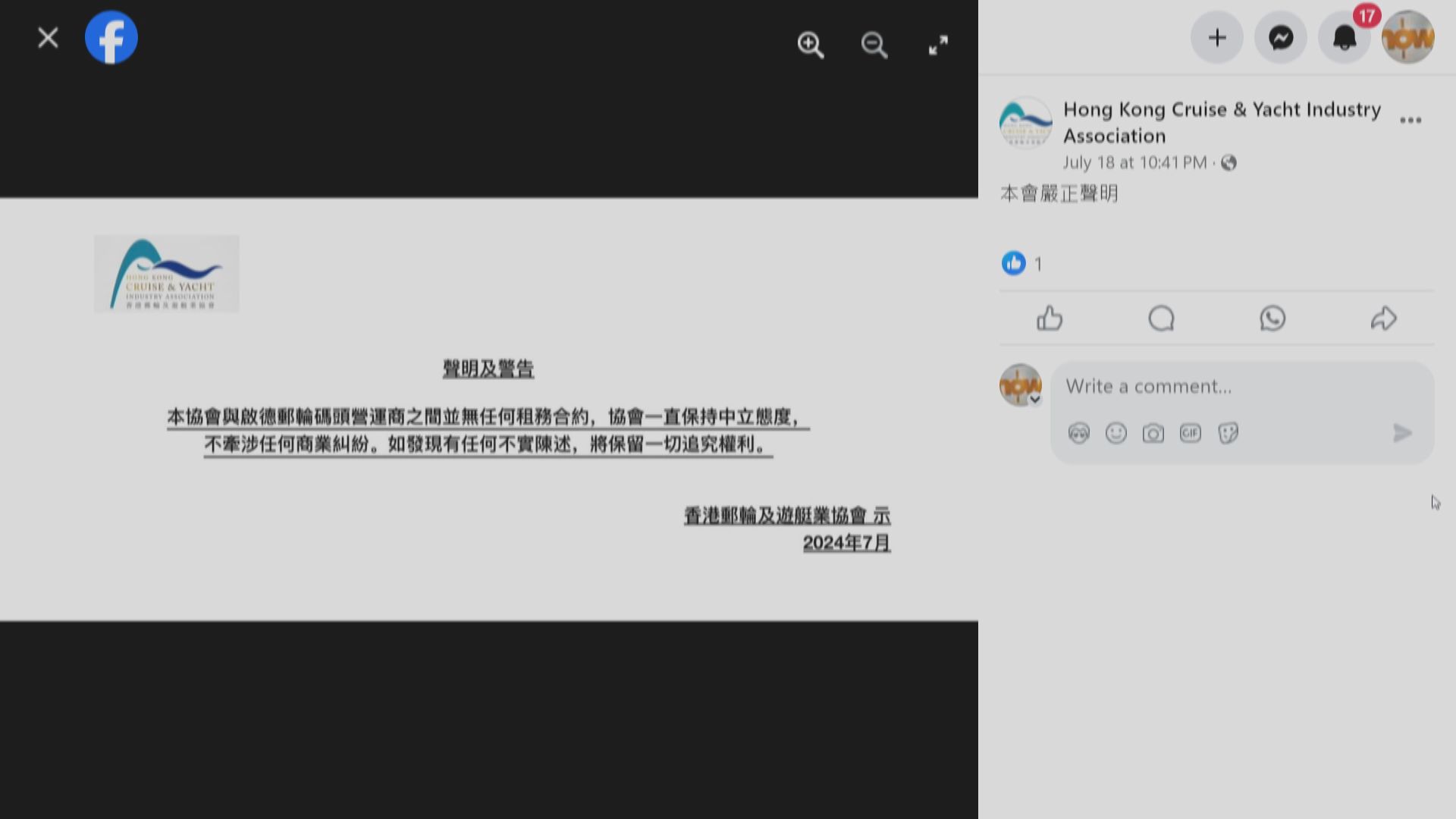Open post options three-dot menu

tap(1410, 120)
